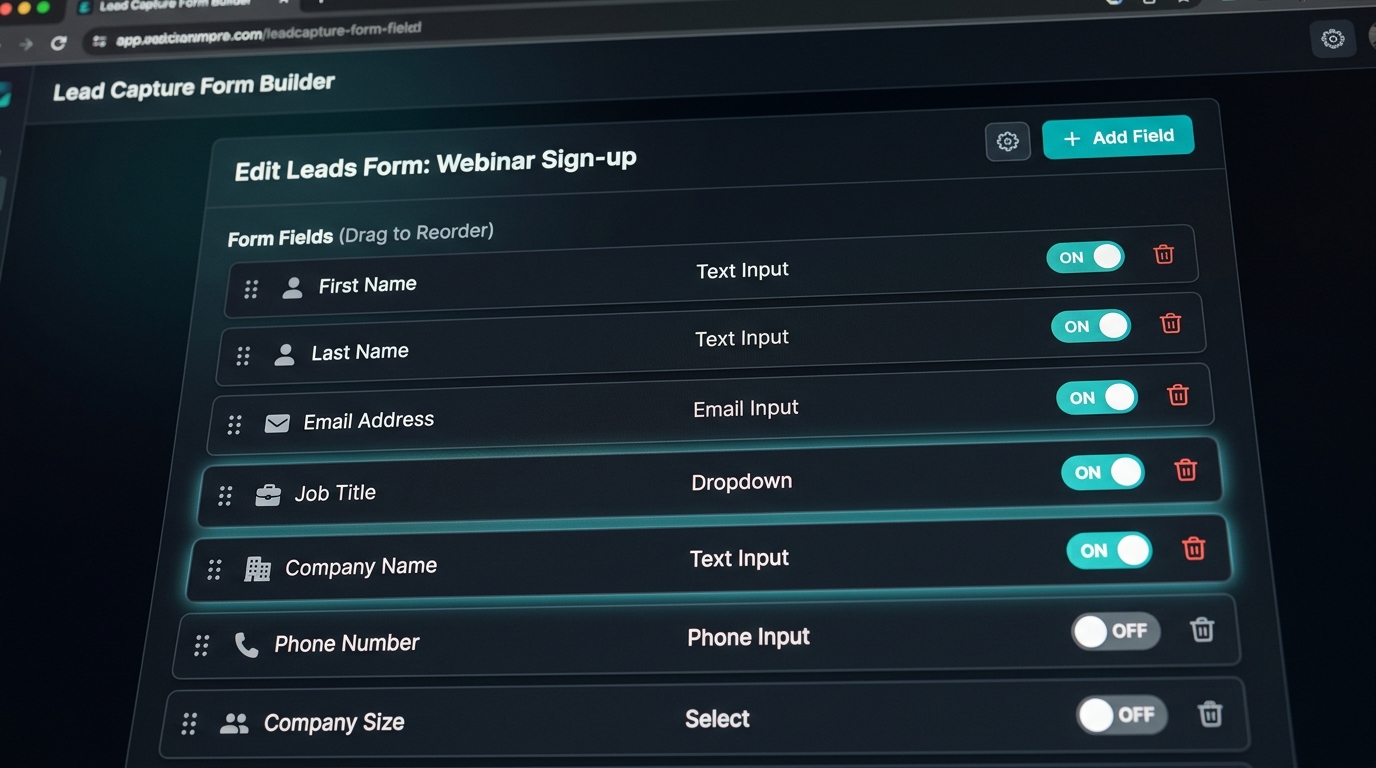Disable the Company Name toggle
This screenshot has height=768, width=1376.
coord(1109,550)
